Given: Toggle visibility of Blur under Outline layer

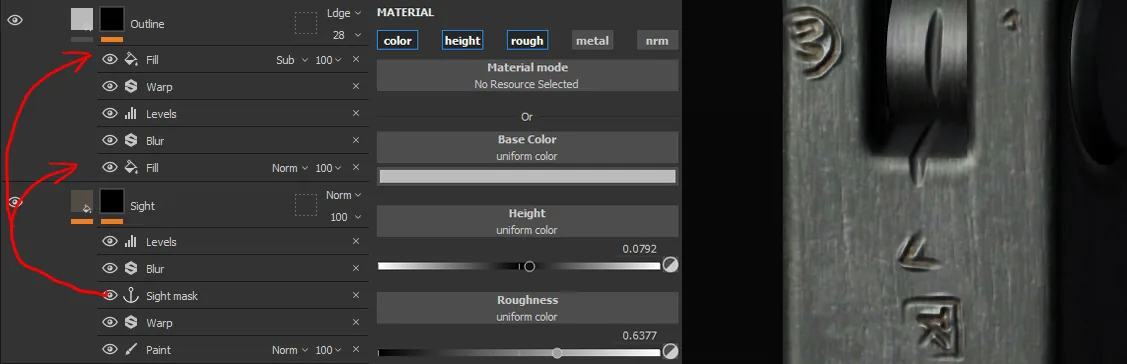Looking at the screenshot, I should pos(109,140).
